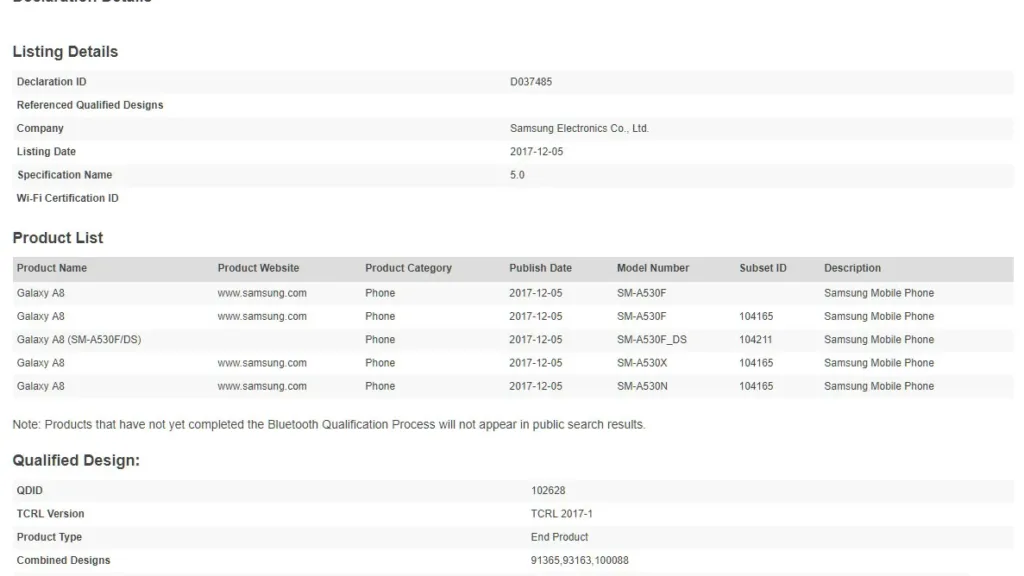The image size is (1024, 576).
Task: Select the QDID value 102628
Action: 548,490
